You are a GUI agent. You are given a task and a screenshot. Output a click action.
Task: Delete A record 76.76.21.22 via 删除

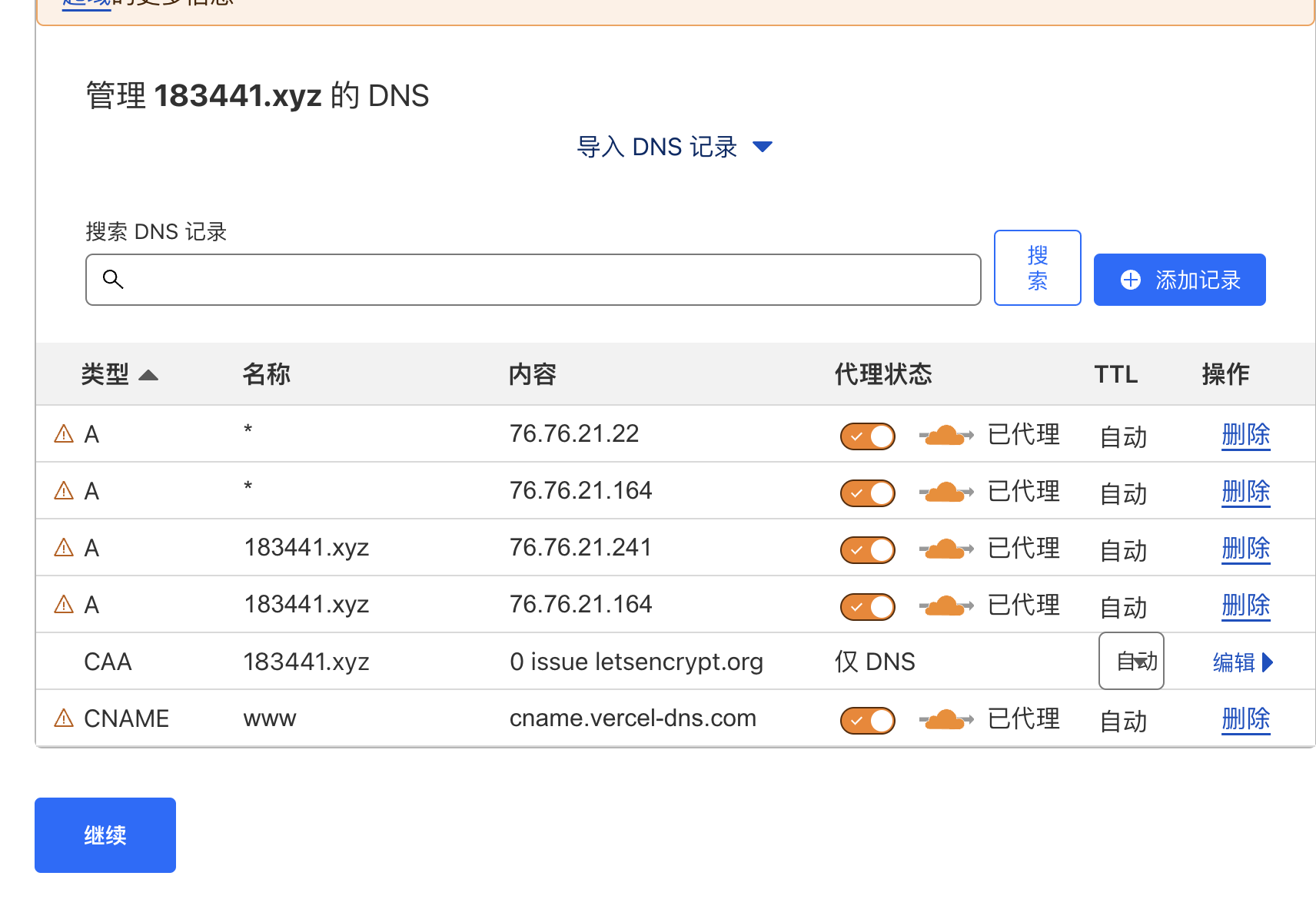(x=1246, y=435)
